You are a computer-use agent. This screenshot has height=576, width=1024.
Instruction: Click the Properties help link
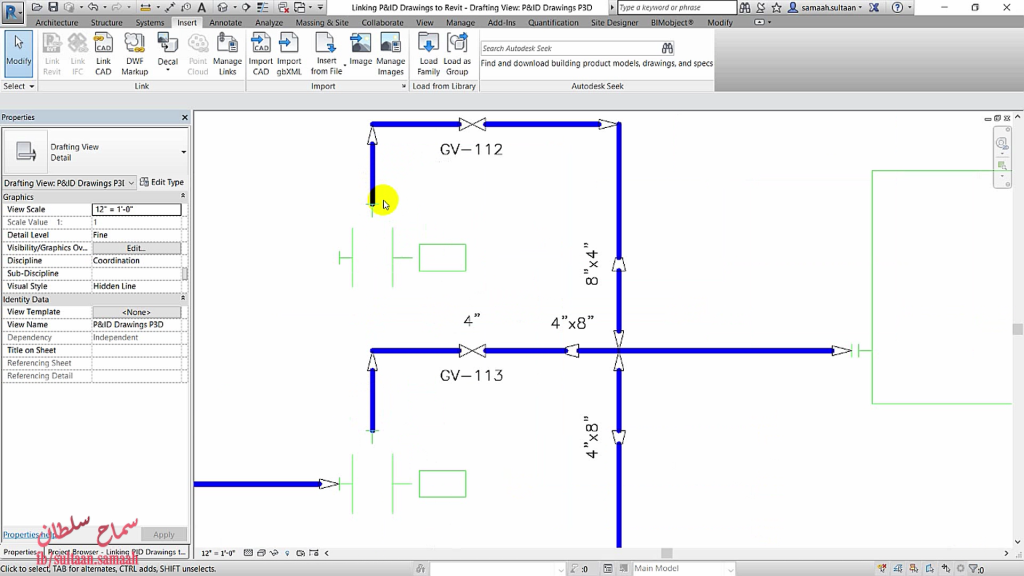(29, 534)
